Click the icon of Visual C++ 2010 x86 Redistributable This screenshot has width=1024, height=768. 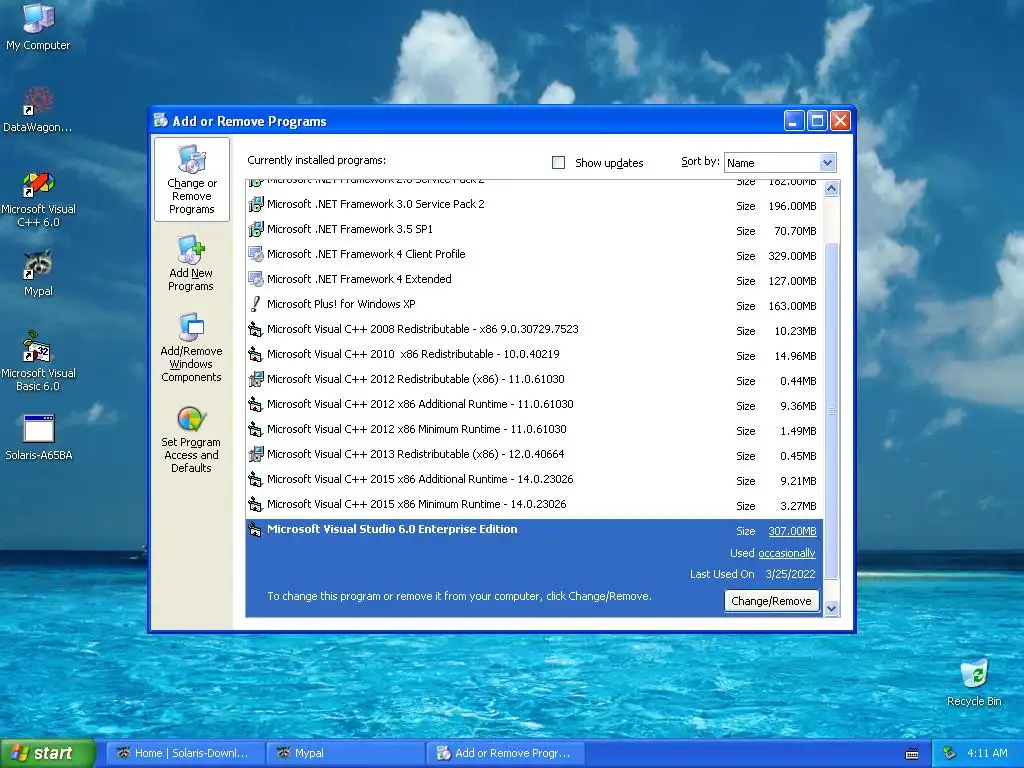point(255,355)
